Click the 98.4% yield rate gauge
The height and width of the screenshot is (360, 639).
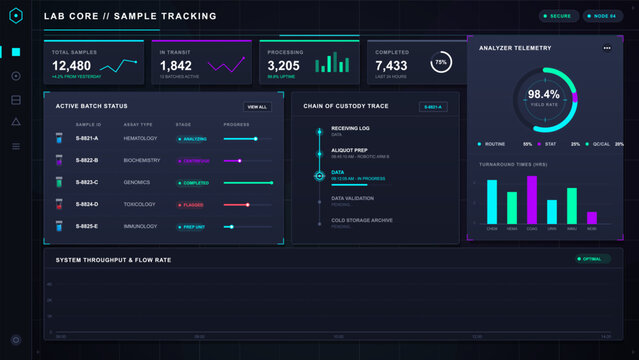(x=545, y=100)
